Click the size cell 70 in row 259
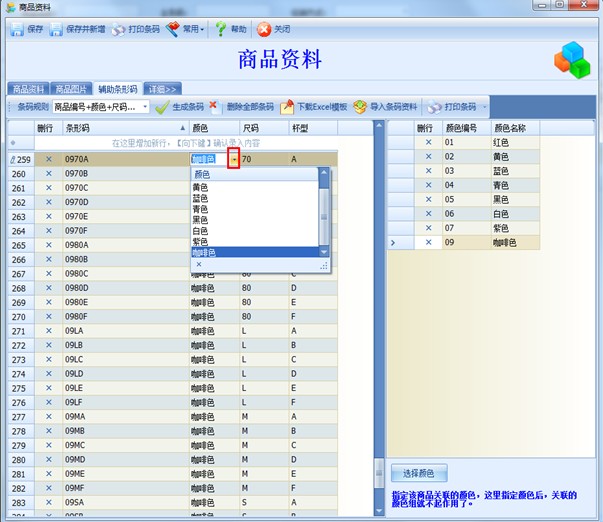Image resolution: width=603 pixels, height=522 pixels. pyautogui.click(x=264, y=159)
